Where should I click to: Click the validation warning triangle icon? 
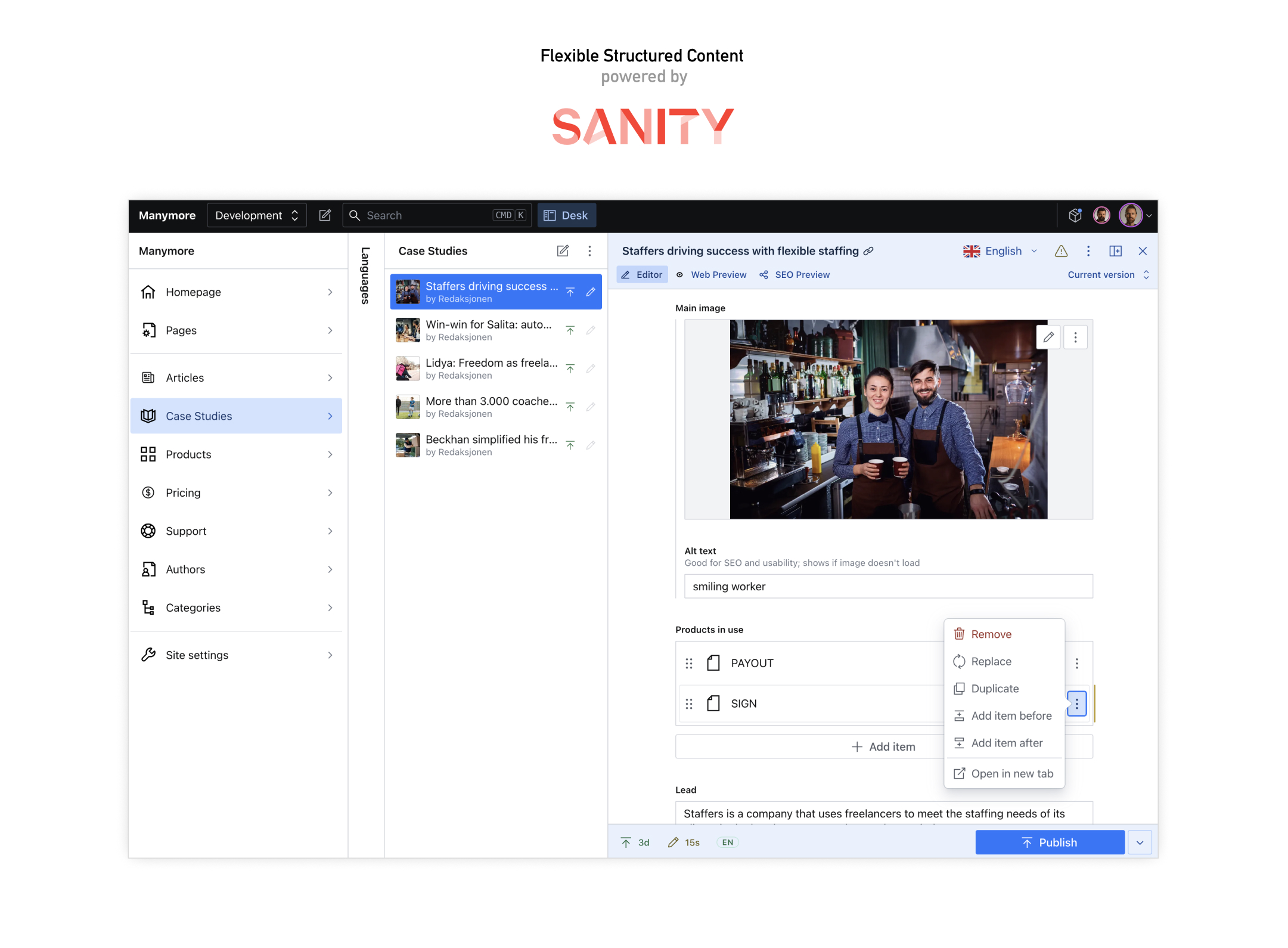[1061, 251]
